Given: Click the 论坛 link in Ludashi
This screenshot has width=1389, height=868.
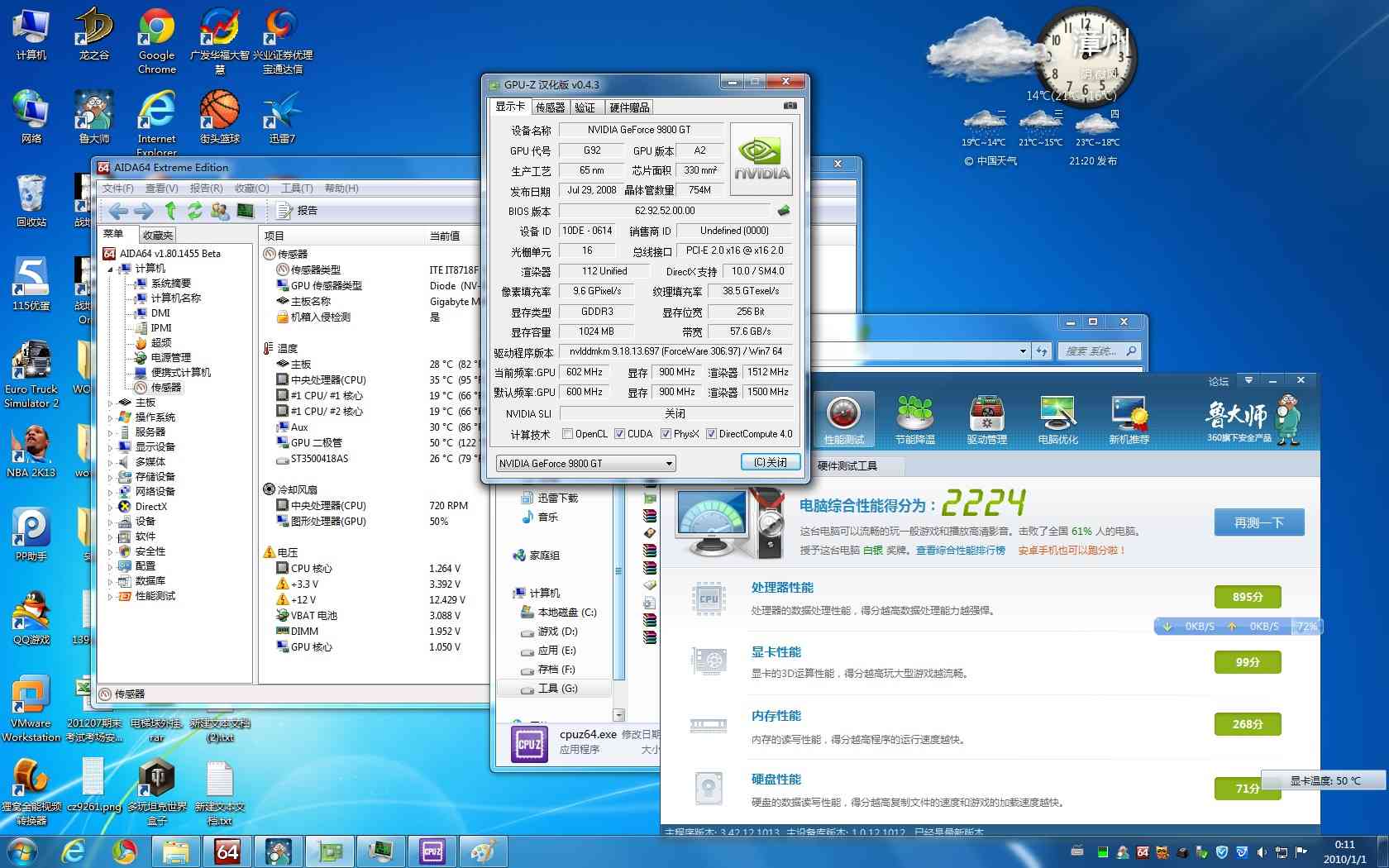Looking at the screenshot, I should pos(1219,381).
